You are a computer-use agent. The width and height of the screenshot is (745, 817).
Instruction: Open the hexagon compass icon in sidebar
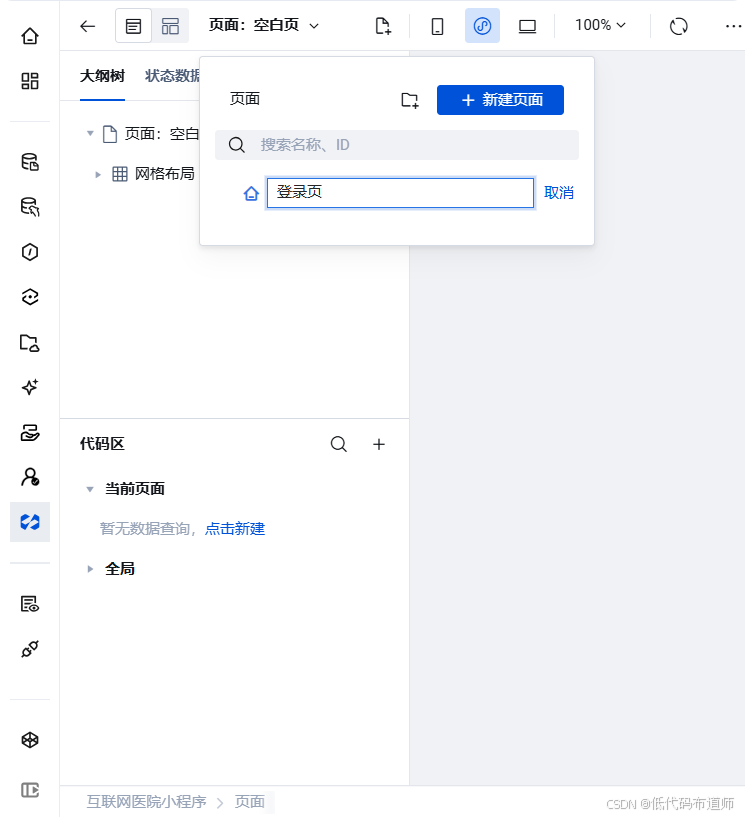30,252
